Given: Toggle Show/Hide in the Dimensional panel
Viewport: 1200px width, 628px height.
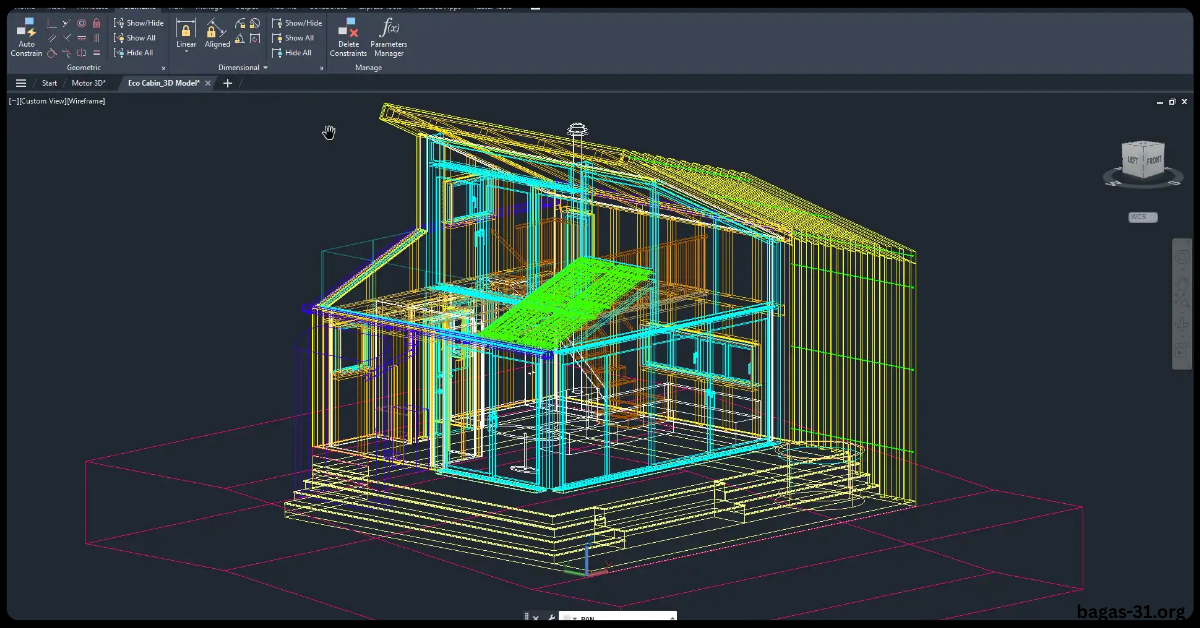Looking at the screenshot, I should tap(297, 23).
